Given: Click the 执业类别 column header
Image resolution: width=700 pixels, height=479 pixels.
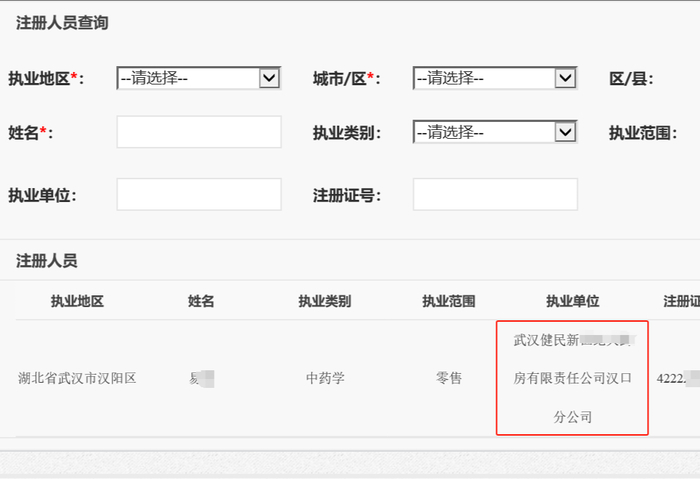Looking at the screenshot, I should pos(325,301).
